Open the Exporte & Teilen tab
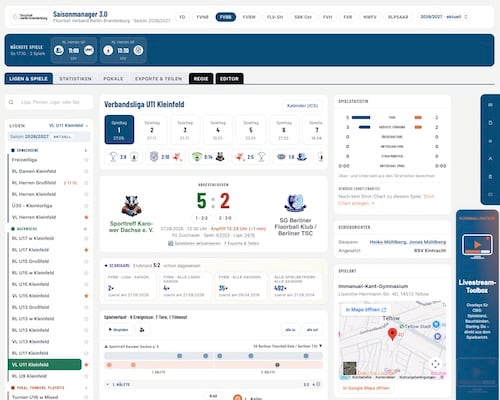Image resolution: width=500 pixels, height=400 pixels. [159, 79]
